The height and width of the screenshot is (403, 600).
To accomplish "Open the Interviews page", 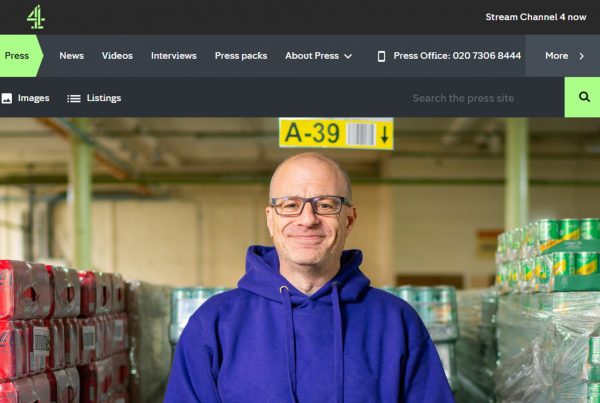I will tap(174, 56).
